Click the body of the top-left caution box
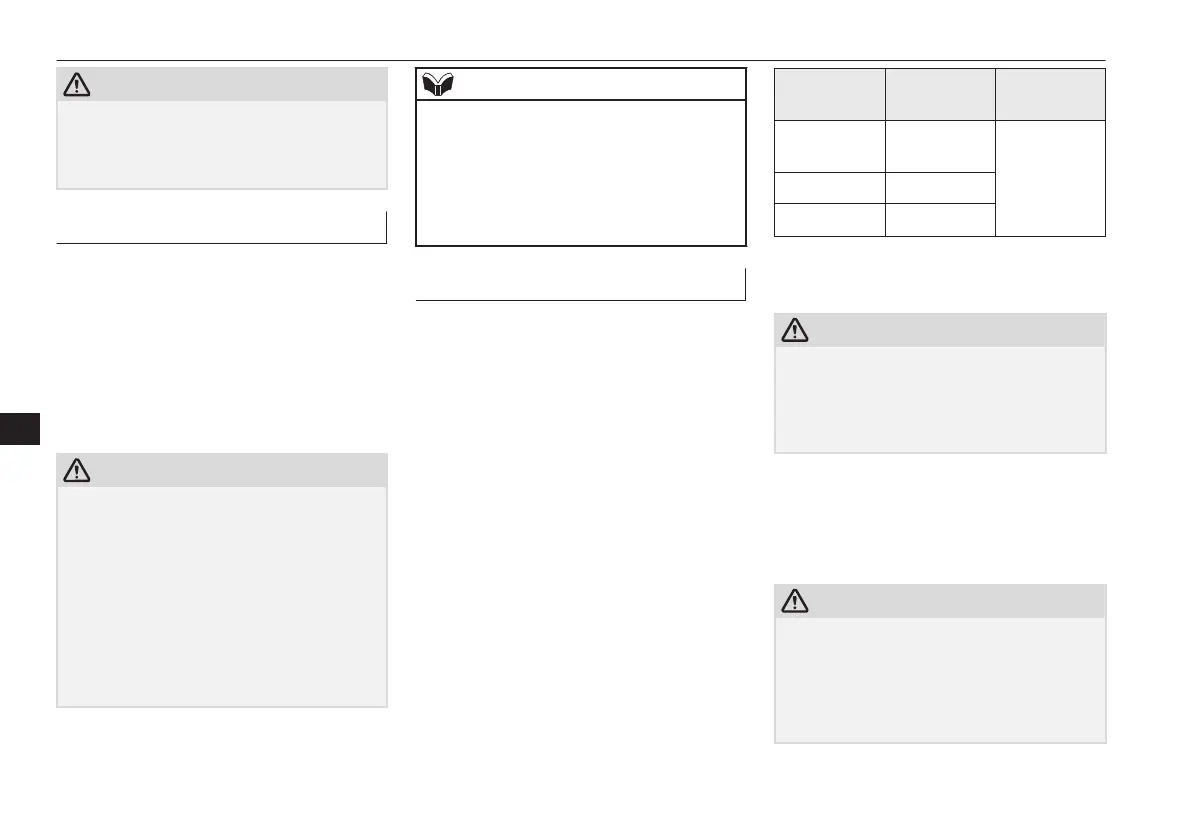 click(221, 143)
